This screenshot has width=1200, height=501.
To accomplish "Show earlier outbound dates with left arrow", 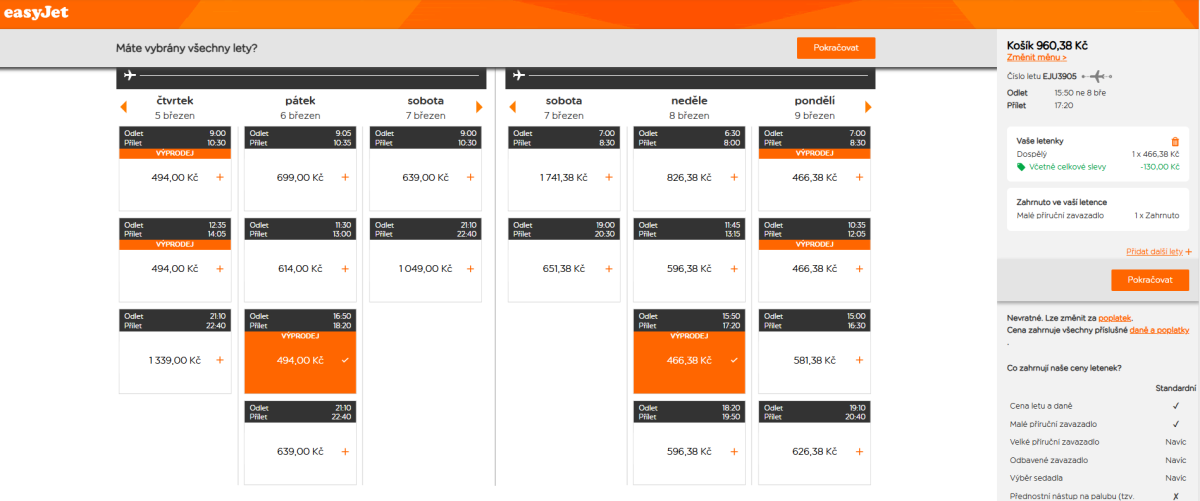I will [124, 107].
